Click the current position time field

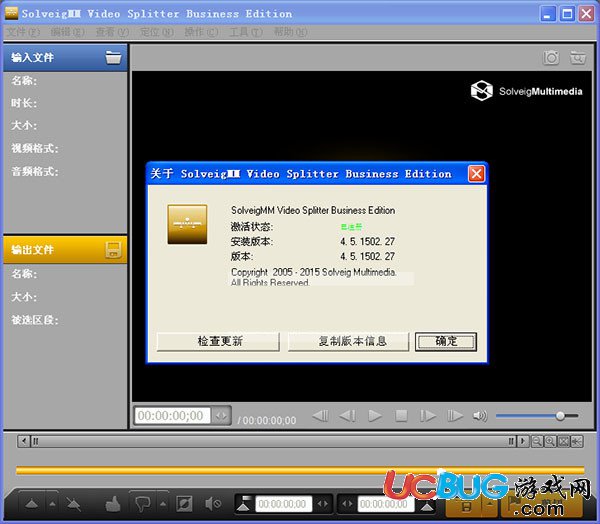(x=172, y=416)
